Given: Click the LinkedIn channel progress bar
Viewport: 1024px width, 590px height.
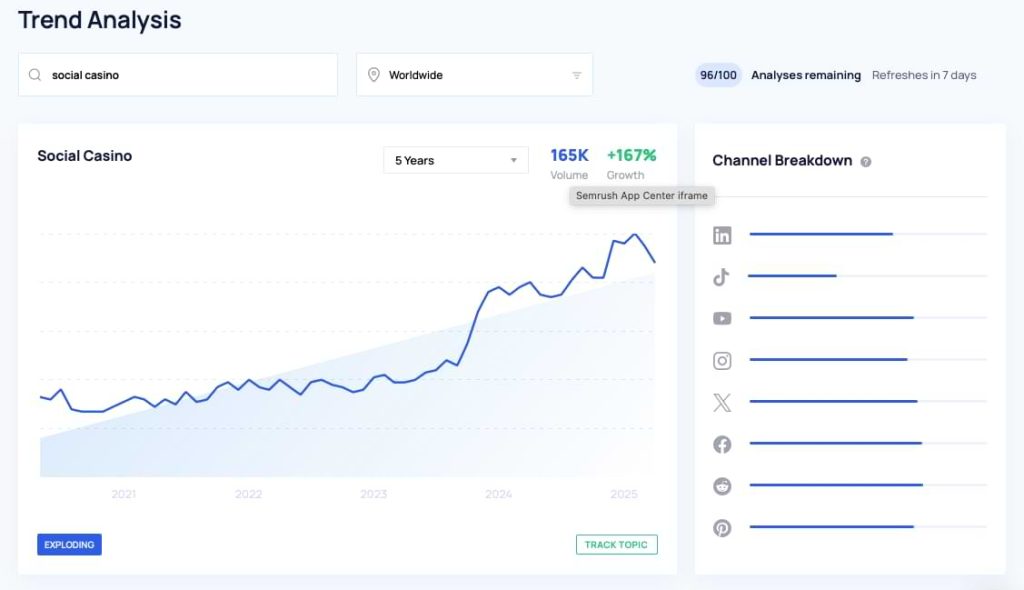Looking at the screenshot, I should tap(821, 234).
